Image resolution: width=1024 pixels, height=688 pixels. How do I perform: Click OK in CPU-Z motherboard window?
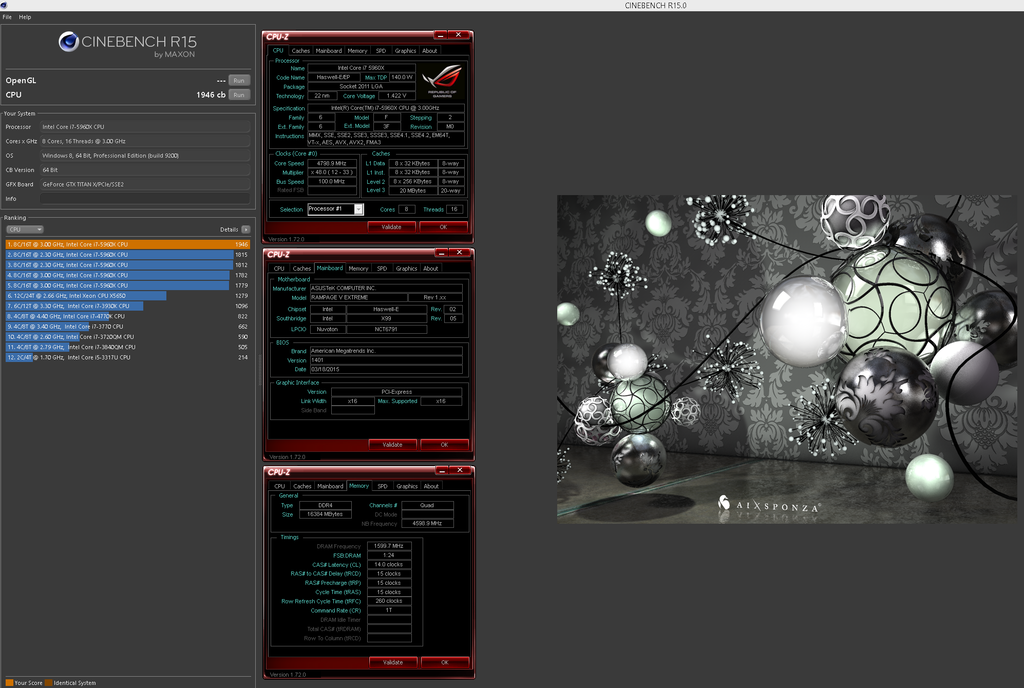coord(445,445)
